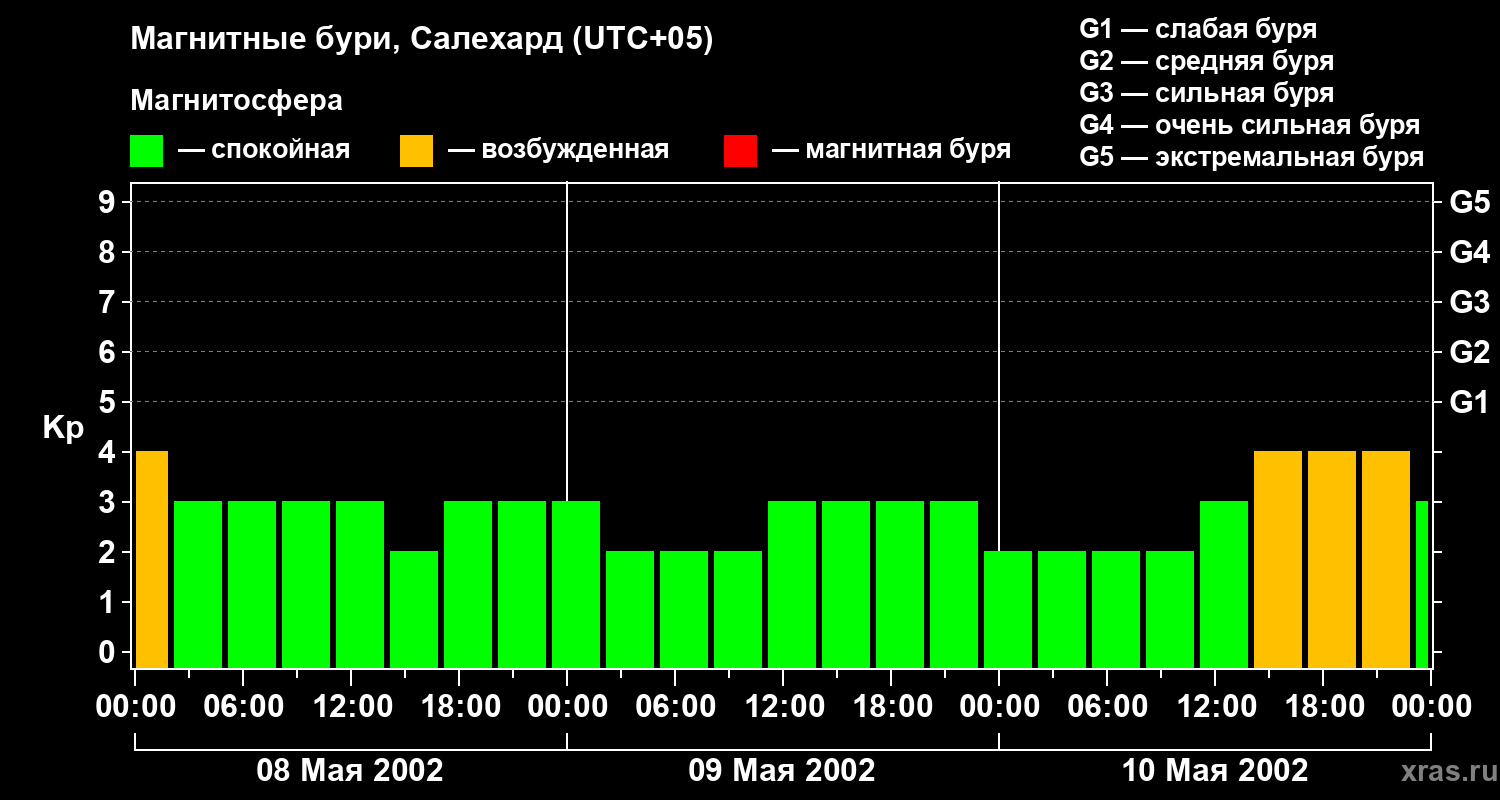The image size is (1500, 800).
Task: Click the last orange bar on 10 May
Action: (x=1386, y=560)
